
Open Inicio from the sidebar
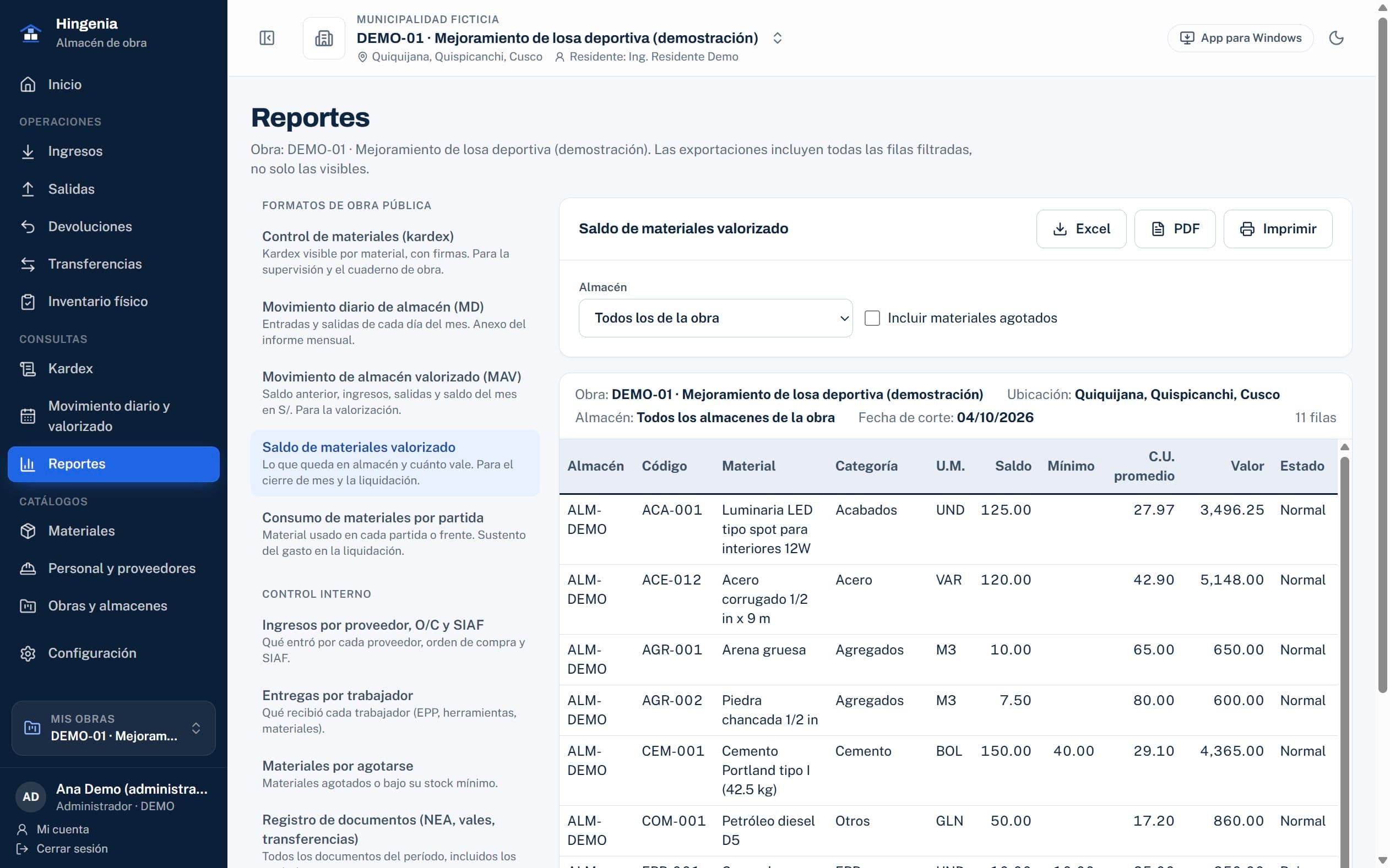pyautogui.click(x=114, y=84)
